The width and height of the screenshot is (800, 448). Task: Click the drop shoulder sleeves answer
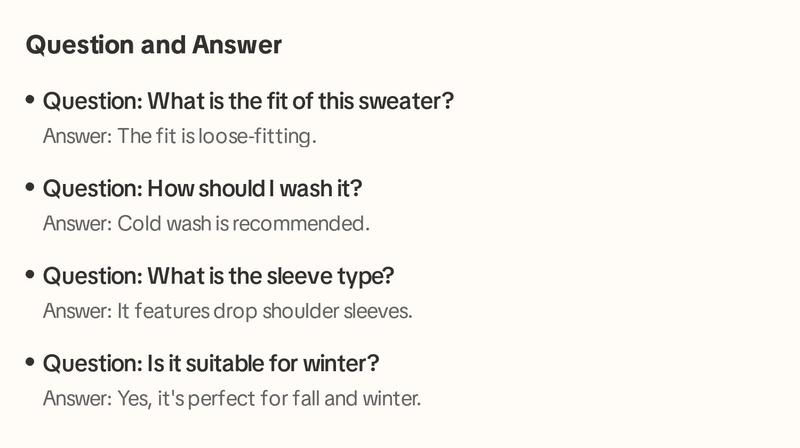click(x=228, y=311)
